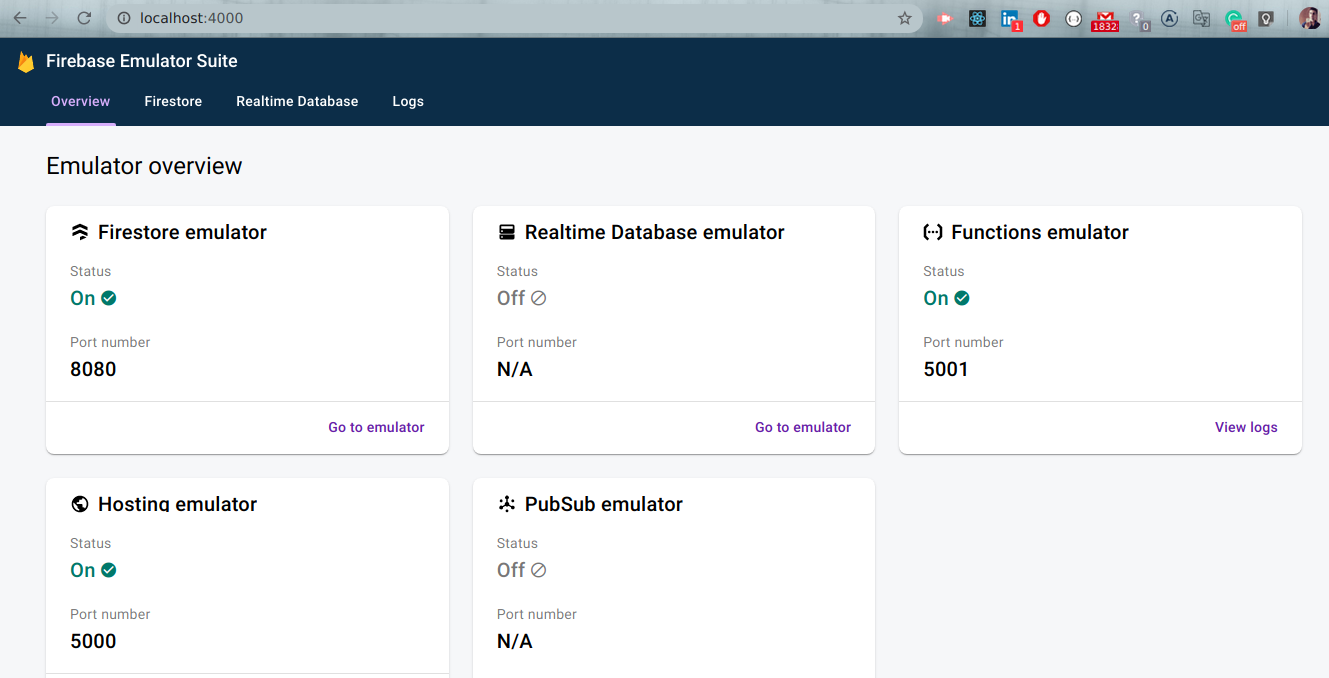Open the Google Translate extension
The height and width of the screenshot is (678, 1329).
click(1201, 18)
